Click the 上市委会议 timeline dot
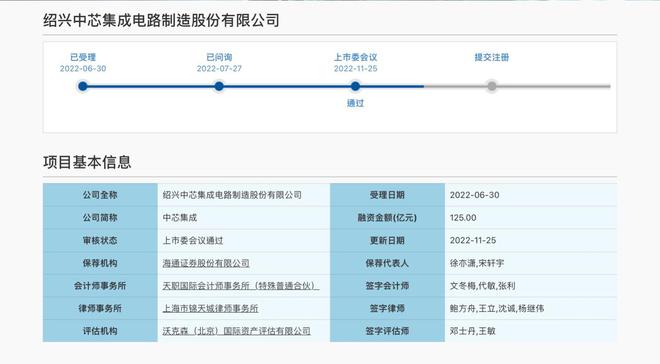Viewport: 660px width, 364px height. (x=355, y=86)
